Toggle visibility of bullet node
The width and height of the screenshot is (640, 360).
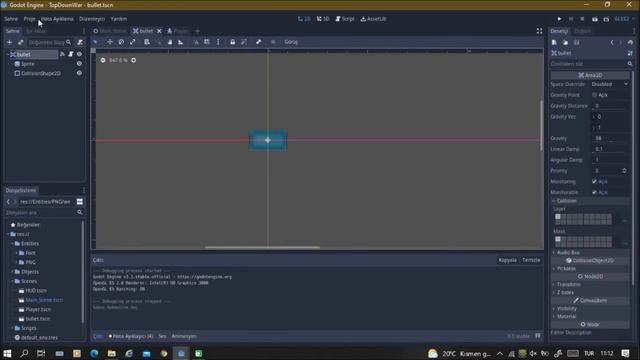pos(79,54)
